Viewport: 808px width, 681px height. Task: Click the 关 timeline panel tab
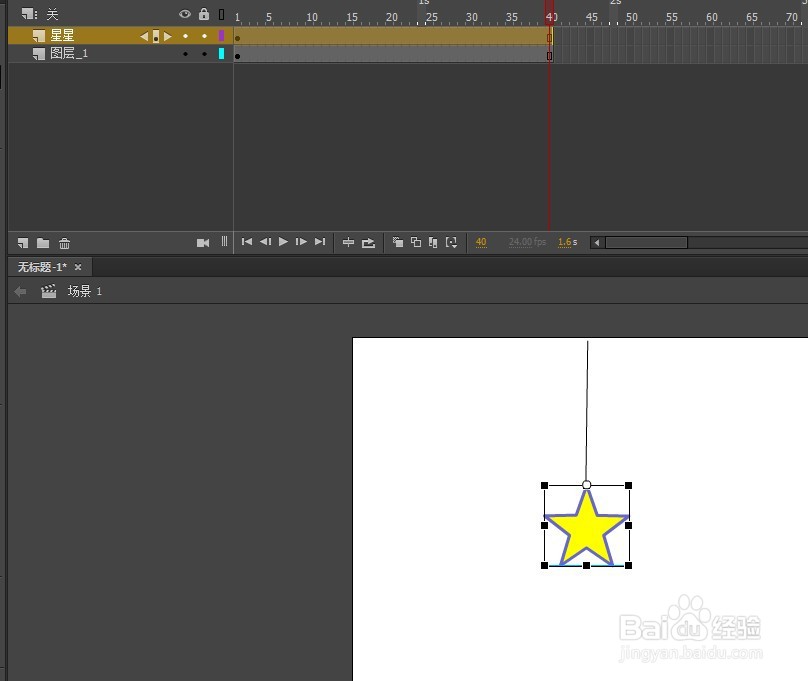pos(51,14)
